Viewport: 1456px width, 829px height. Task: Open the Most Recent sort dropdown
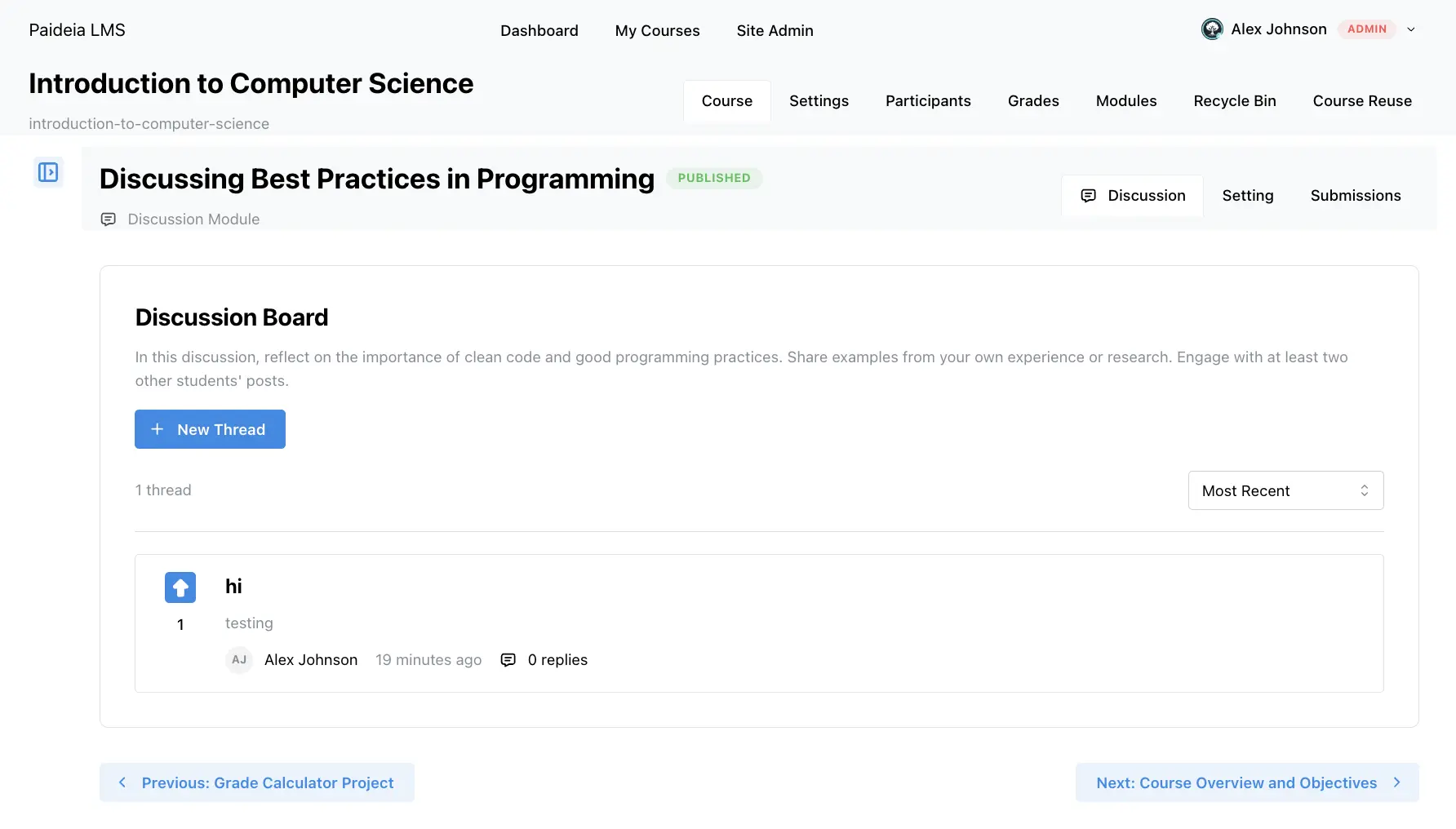tap(1285, 490)
